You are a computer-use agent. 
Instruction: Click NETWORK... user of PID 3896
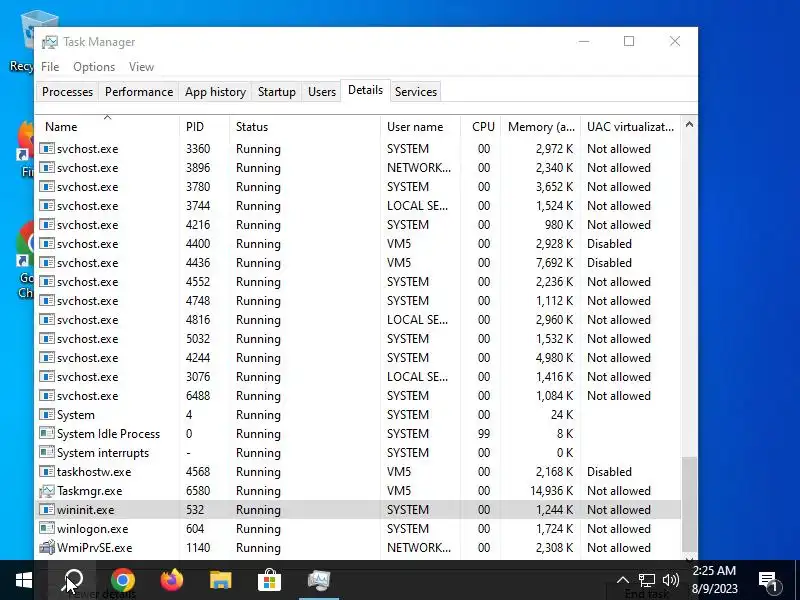(419, 168)
